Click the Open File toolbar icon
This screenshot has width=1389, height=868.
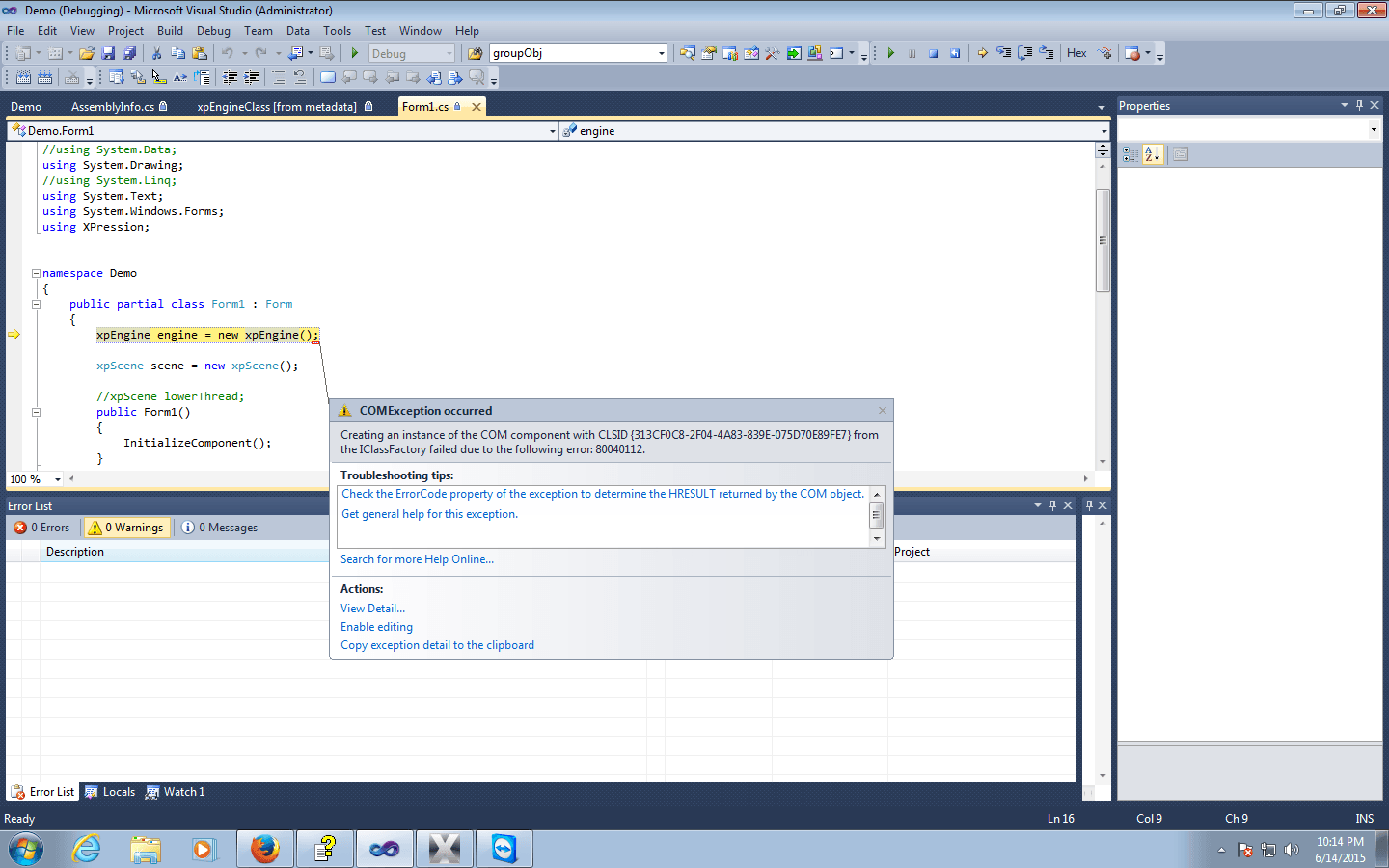(87, 53)
